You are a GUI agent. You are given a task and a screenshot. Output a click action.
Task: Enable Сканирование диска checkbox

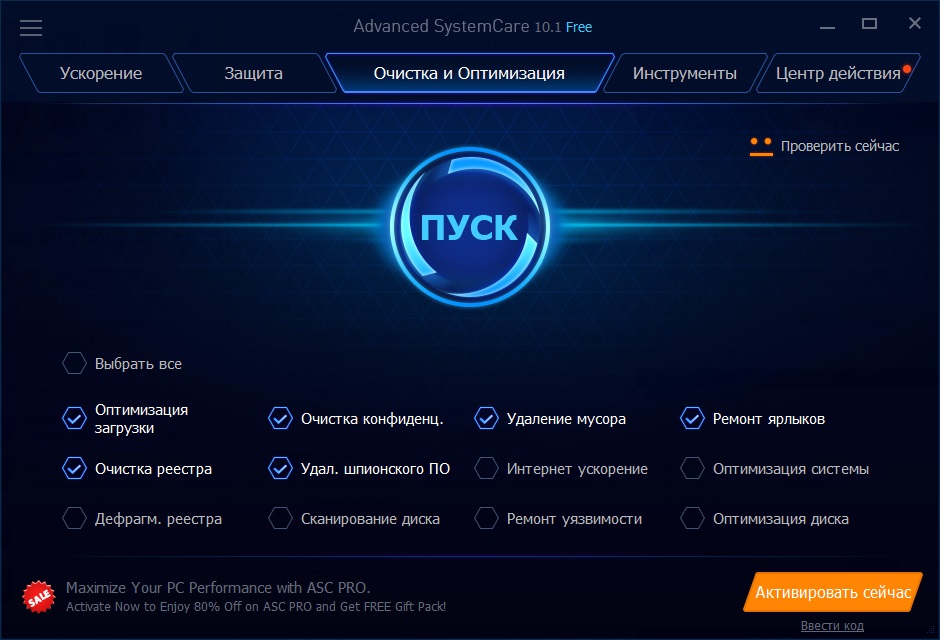pyautogui.click(x=280, y=518)
